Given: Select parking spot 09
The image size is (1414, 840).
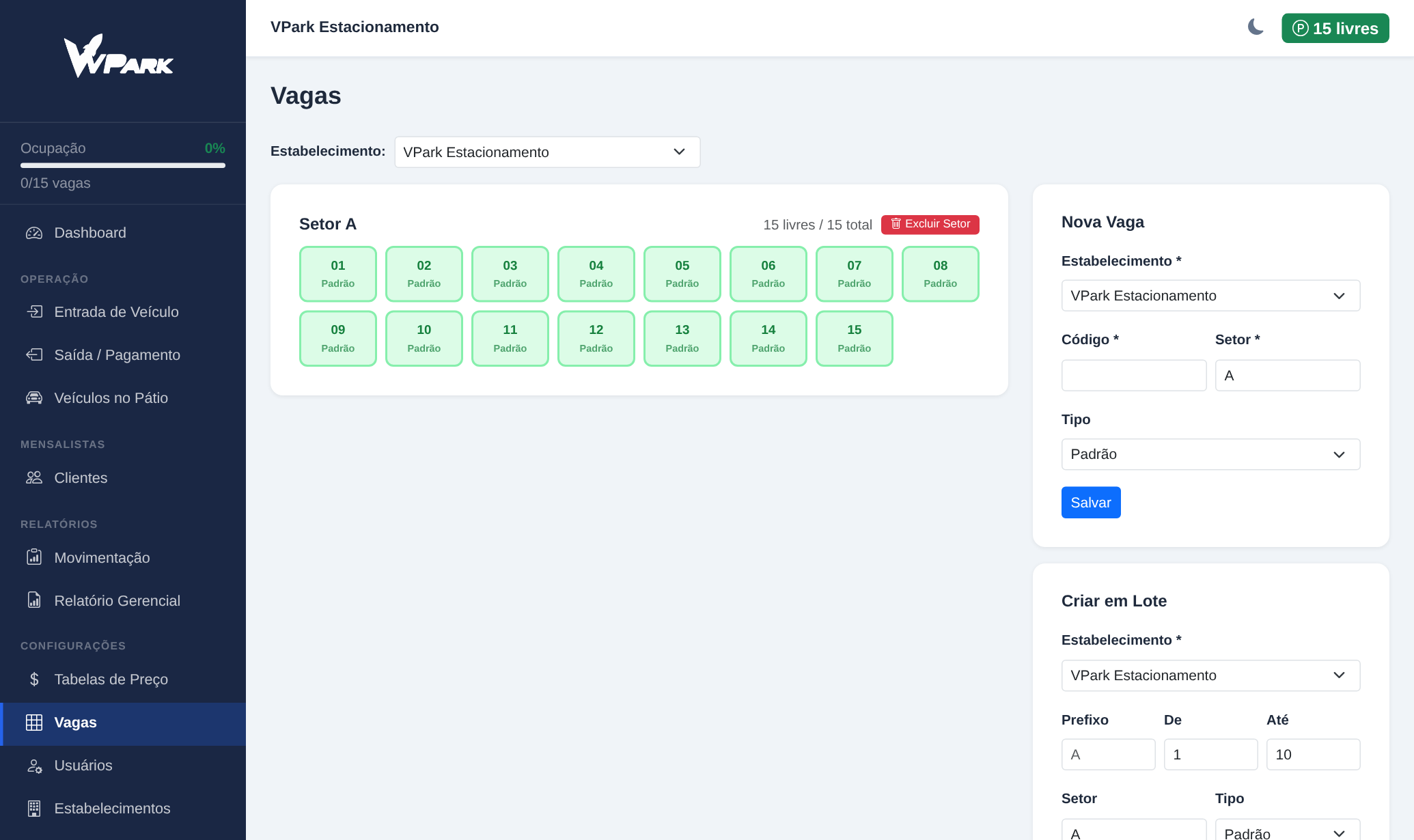Looking at the screenshot, I should (338, 339).
